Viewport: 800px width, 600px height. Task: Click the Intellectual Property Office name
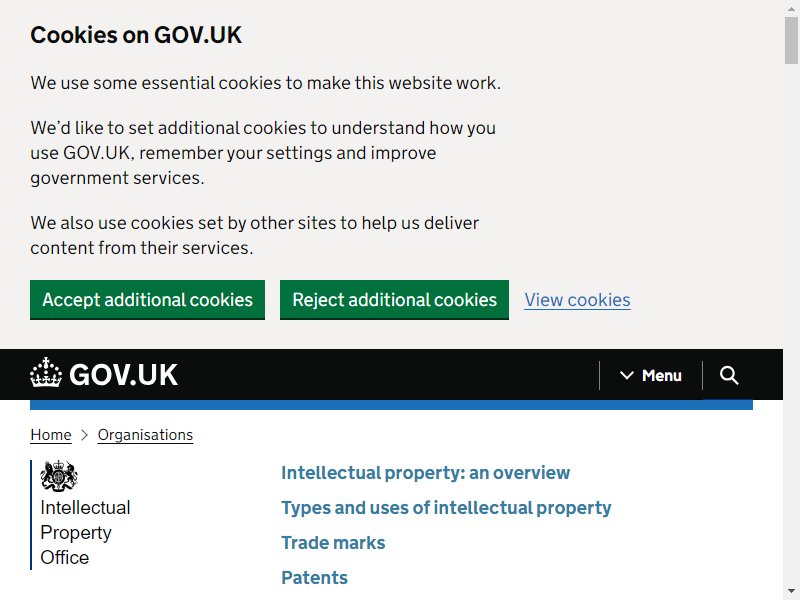(85, 533)
